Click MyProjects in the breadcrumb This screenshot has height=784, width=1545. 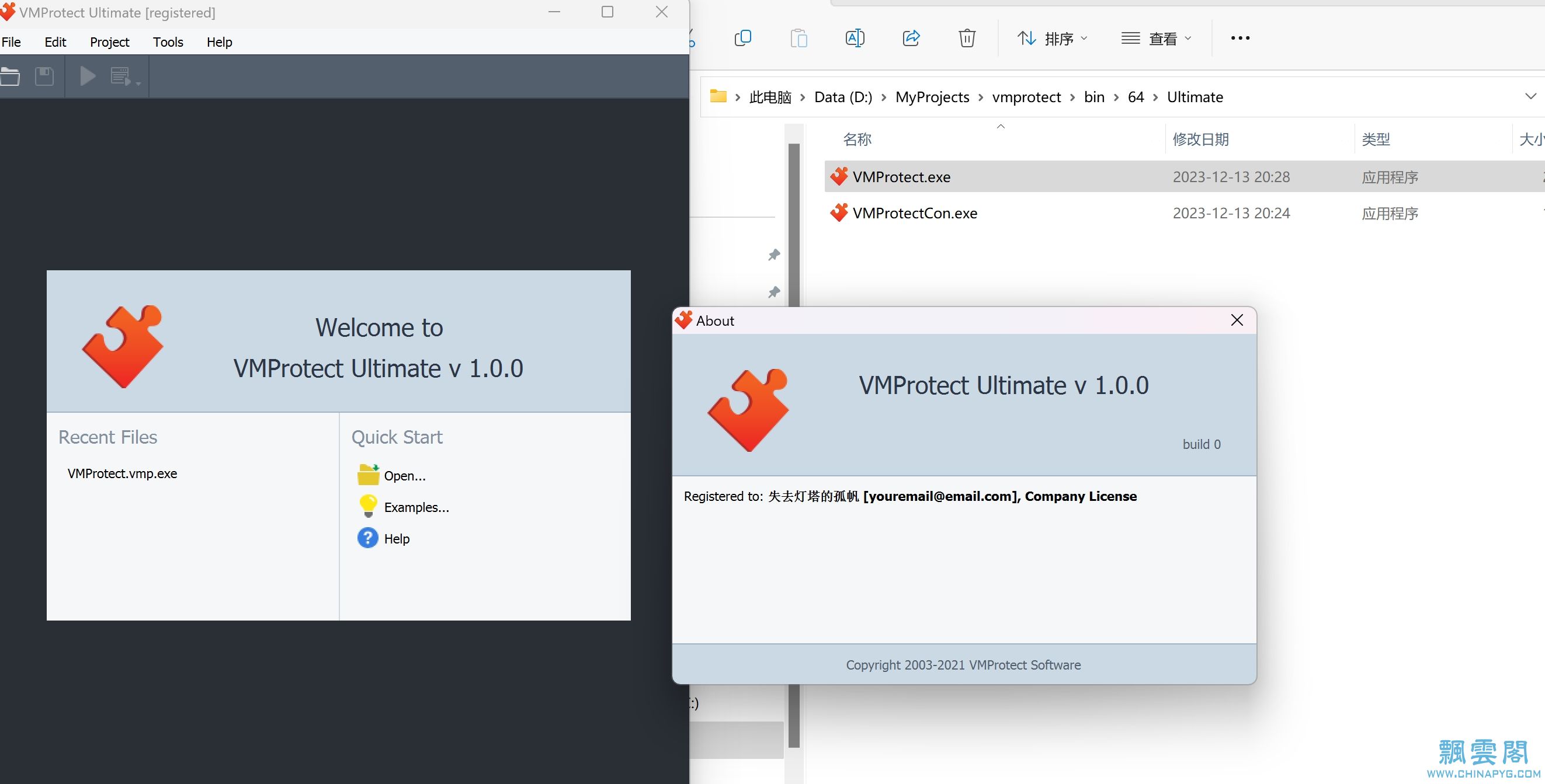click(932, 97)
